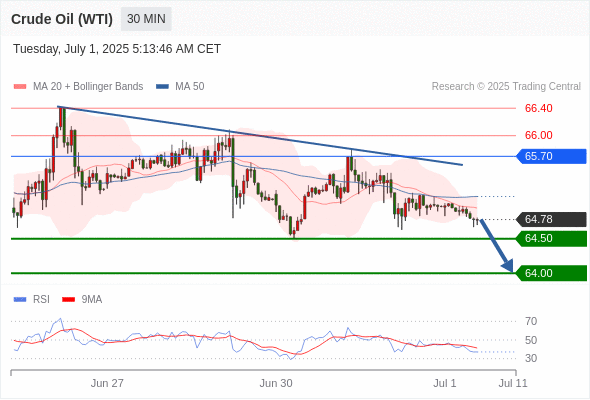Click the 9MA legend label
Image resolution: width=590 pixels, height=400 pixels.
point(92,300)
